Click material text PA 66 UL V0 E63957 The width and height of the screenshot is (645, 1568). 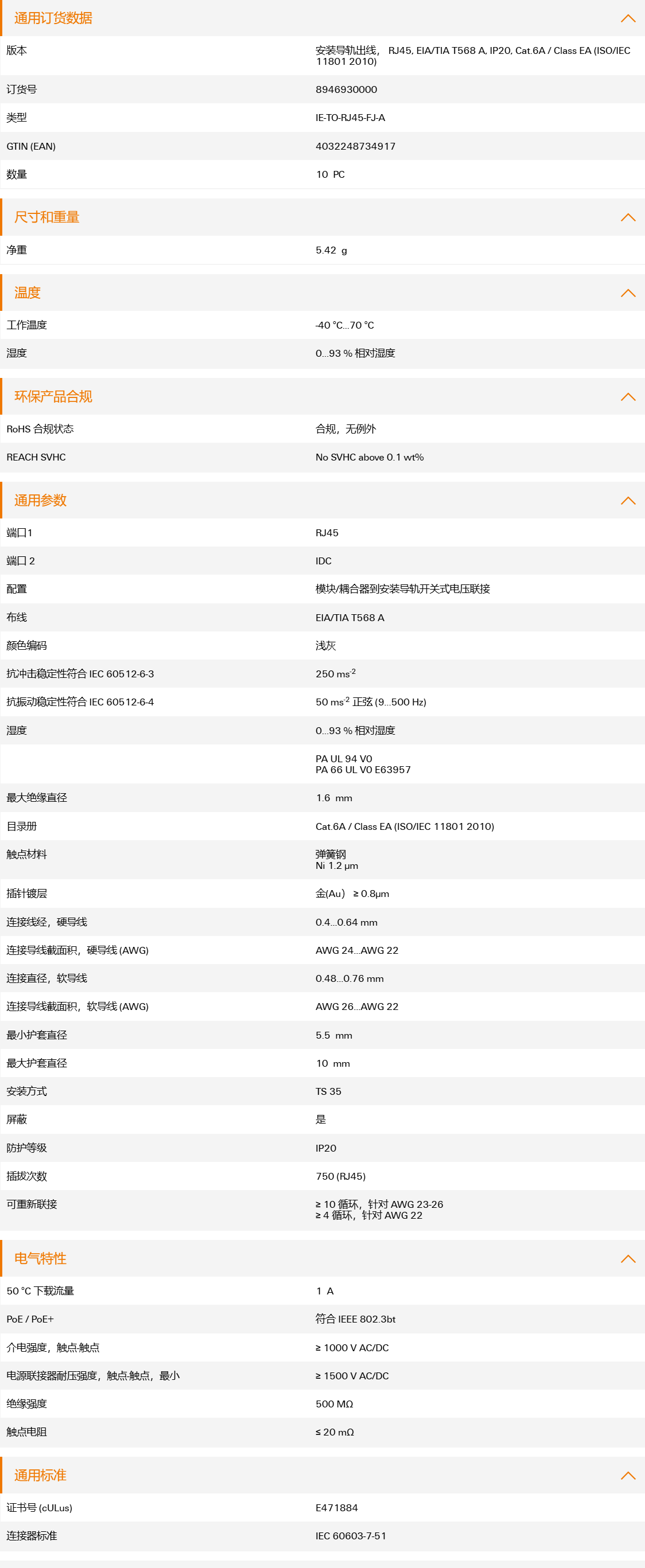point(363,770)
